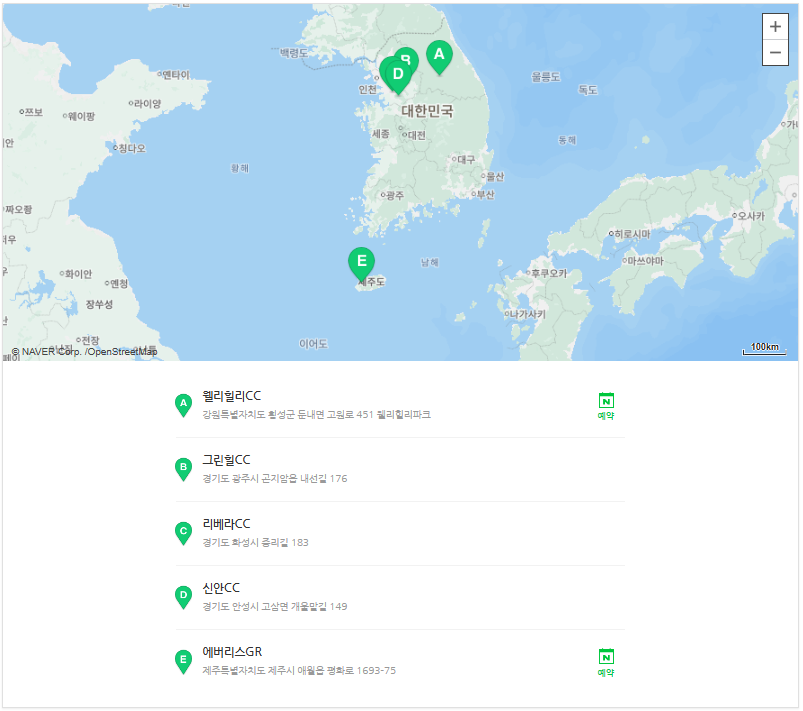Open the 그린힐CC listing title

pyautogui.click(x=226, y=460)
